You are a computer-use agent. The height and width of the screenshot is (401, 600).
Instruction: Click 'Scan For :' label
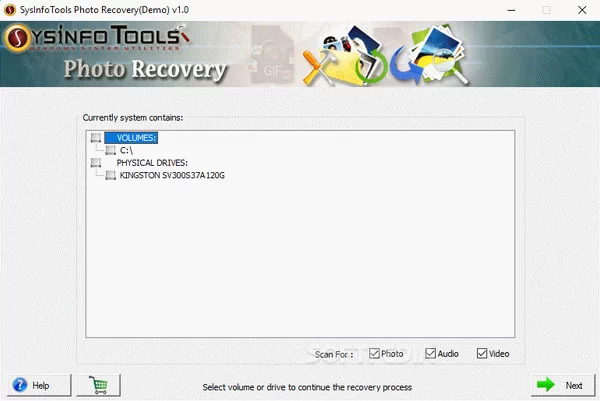point(334,354)
